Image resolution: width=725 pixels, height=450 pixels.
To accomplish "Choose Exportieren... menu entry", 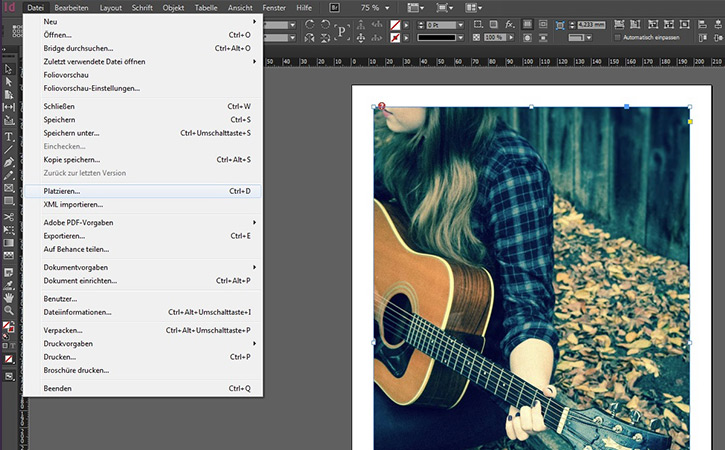I will (x=143, y=236).
